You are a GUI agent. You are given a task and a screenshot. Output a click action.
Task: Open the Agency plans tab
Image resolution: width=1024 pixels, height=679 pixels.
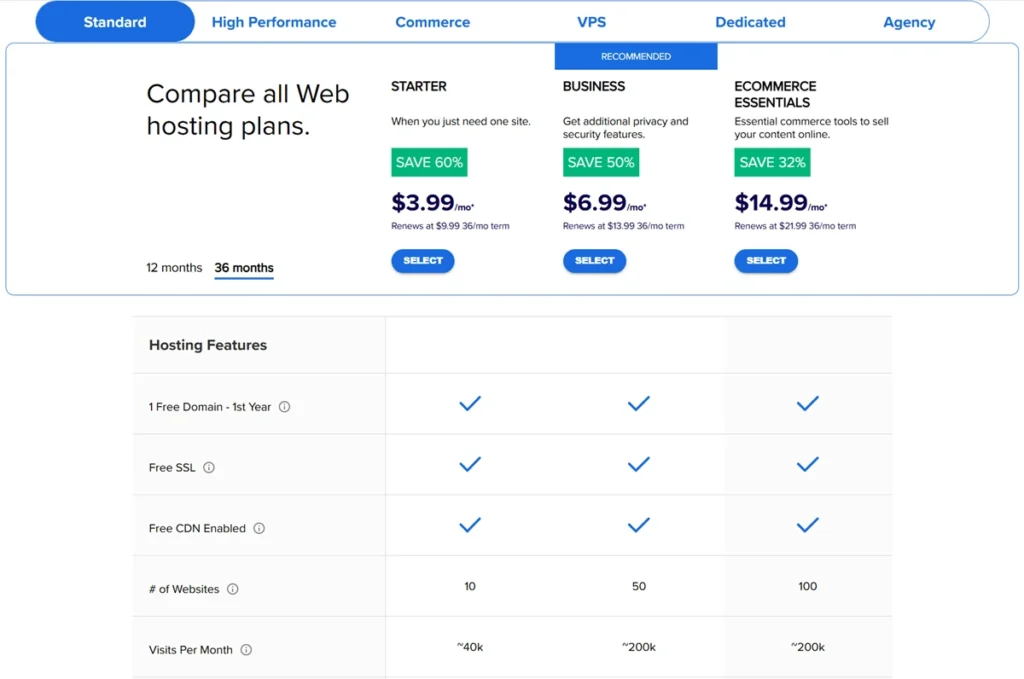tap(908, 21)
